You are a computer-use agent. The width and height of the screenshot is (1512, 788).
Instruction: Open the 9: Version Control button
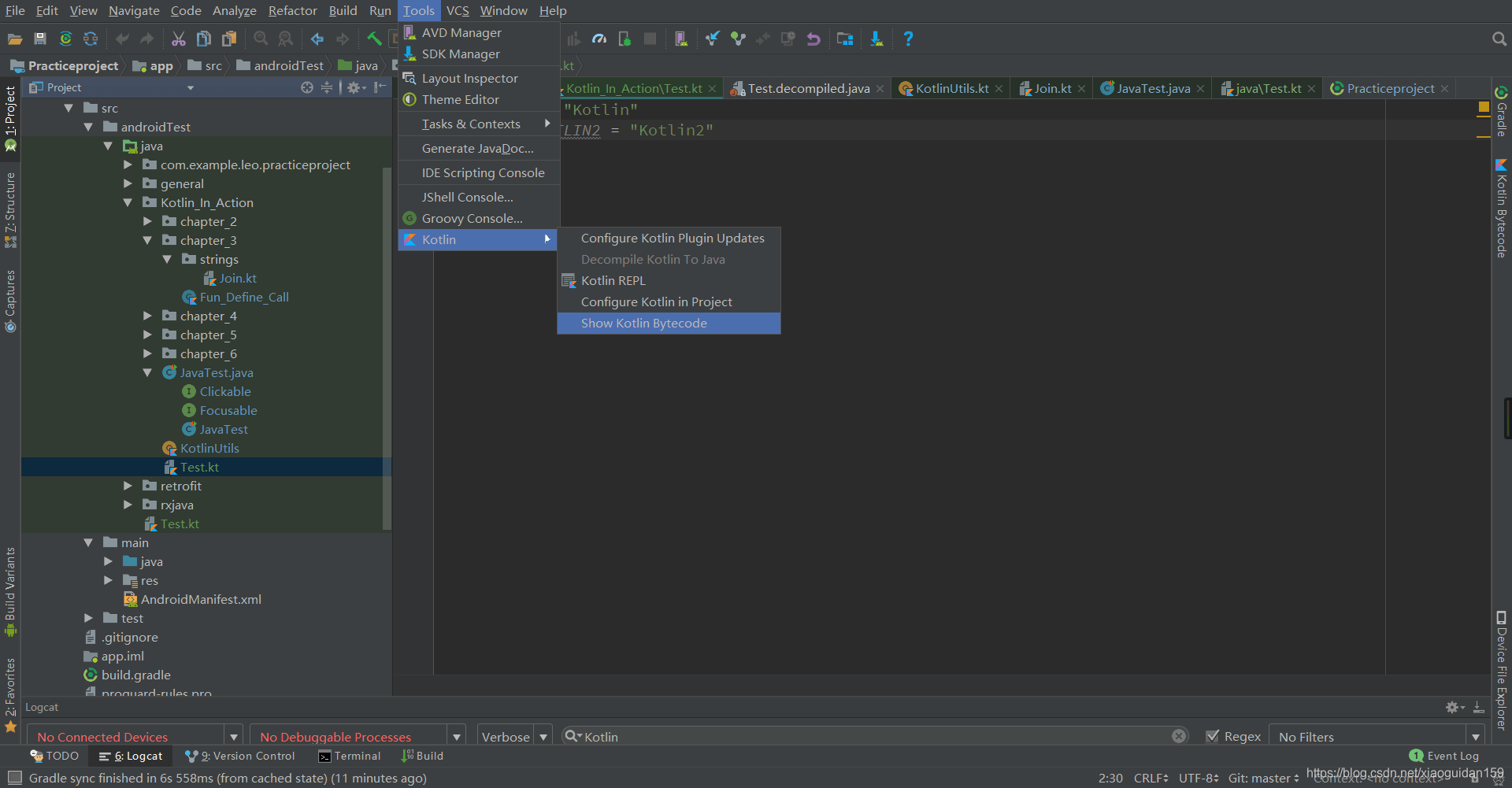click(x=240, y=756)
